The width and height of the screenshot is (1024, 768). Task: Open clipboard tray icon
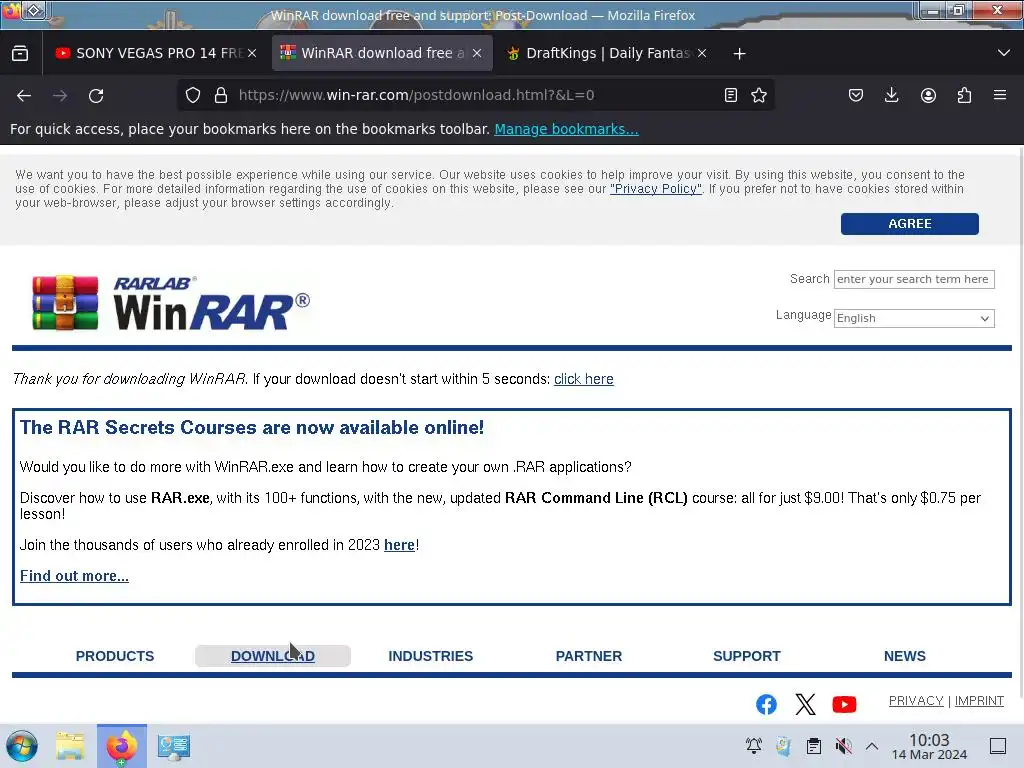[814, 745]
